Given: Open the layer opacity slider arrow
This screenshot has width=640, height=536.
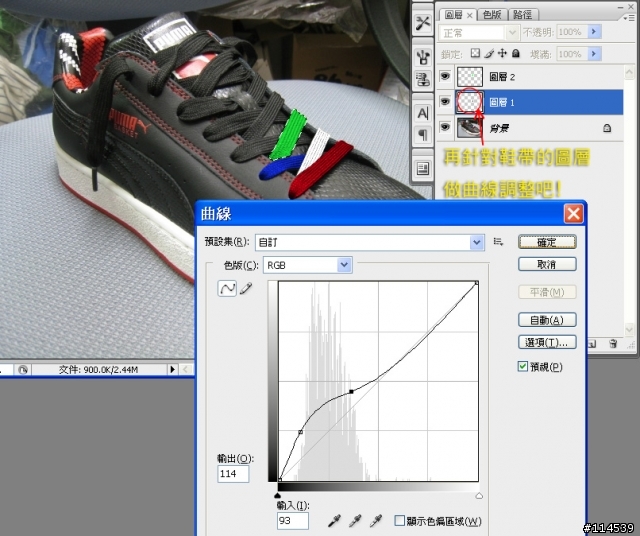Looking at the screenshot, I should (x=595, y=32).
